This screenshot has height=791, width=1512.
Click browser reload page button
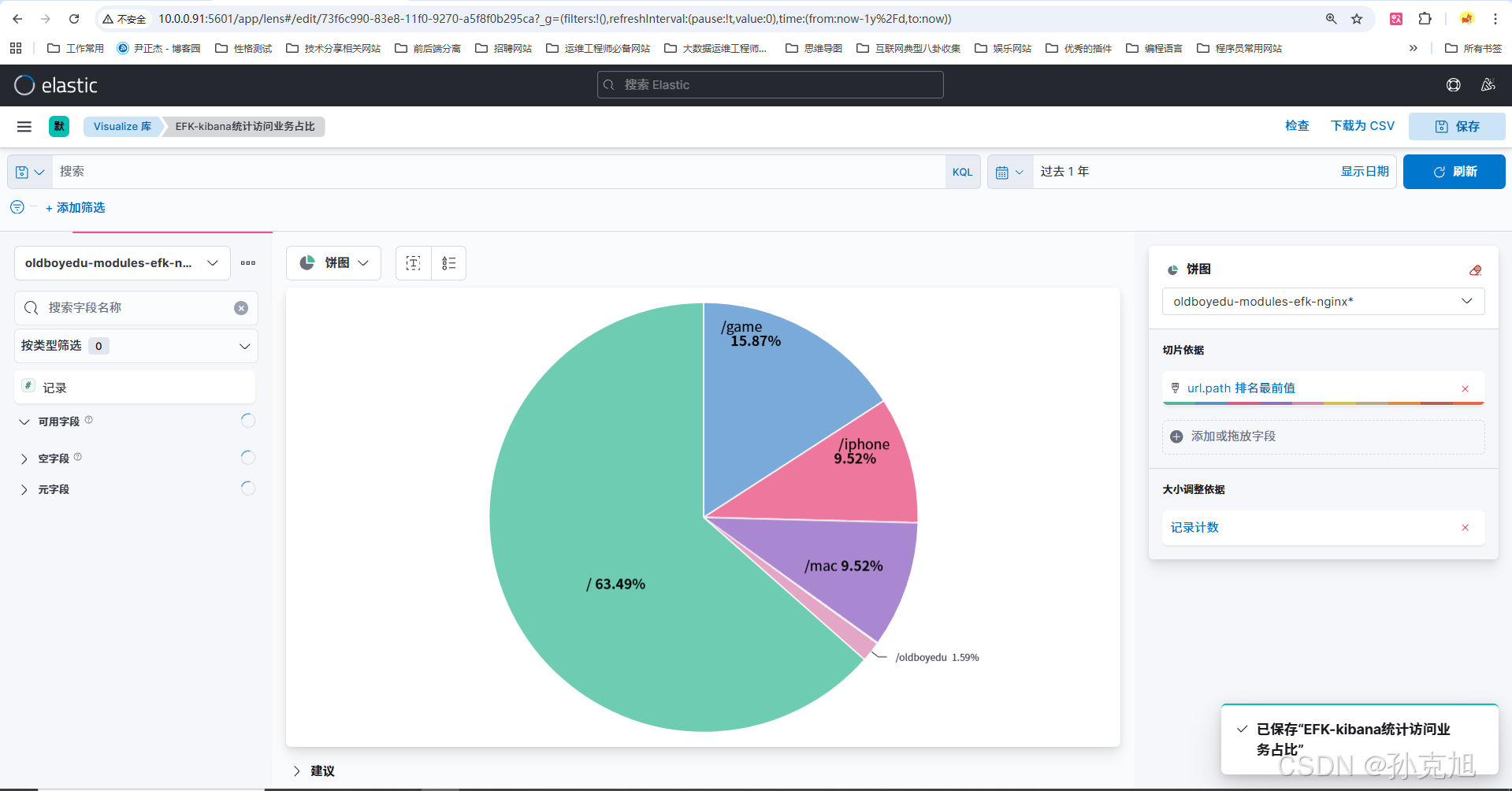(x=74, y=19)
